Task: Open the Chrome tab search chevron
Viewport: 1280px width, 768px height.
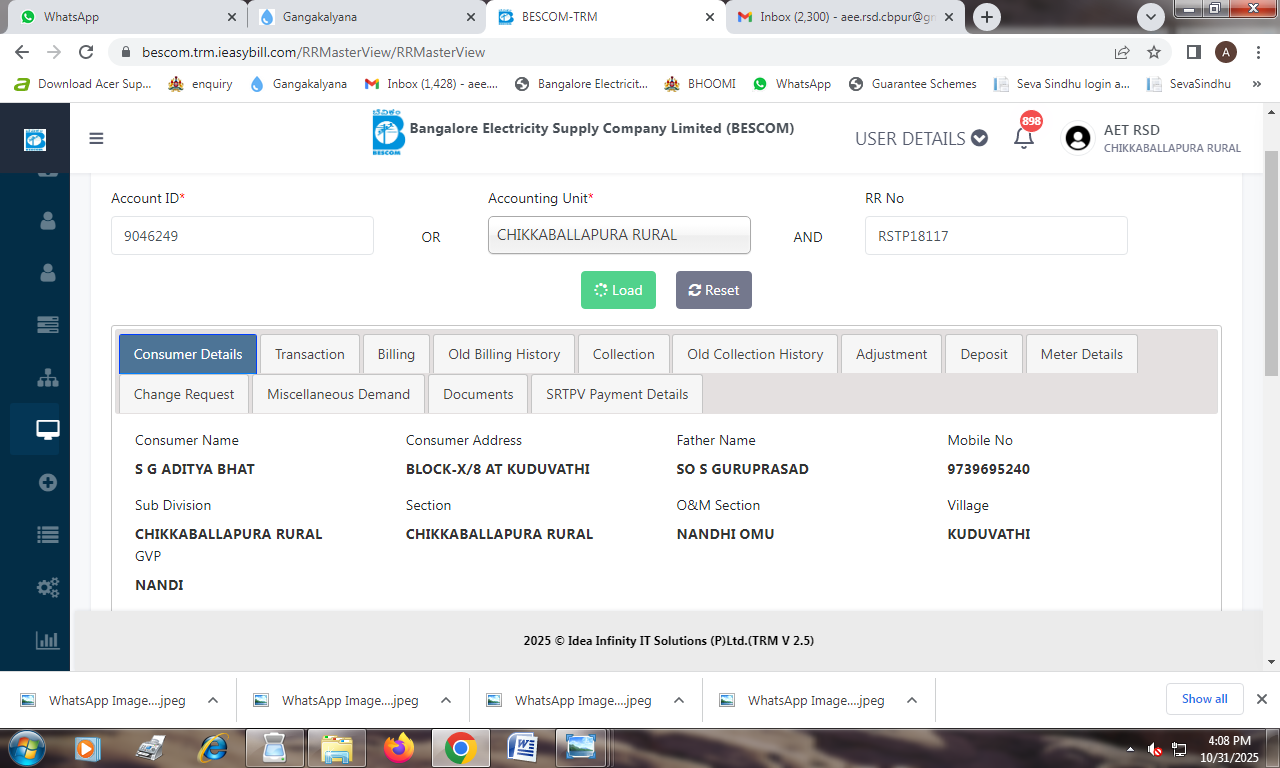Action: [x=1151, y=17]
